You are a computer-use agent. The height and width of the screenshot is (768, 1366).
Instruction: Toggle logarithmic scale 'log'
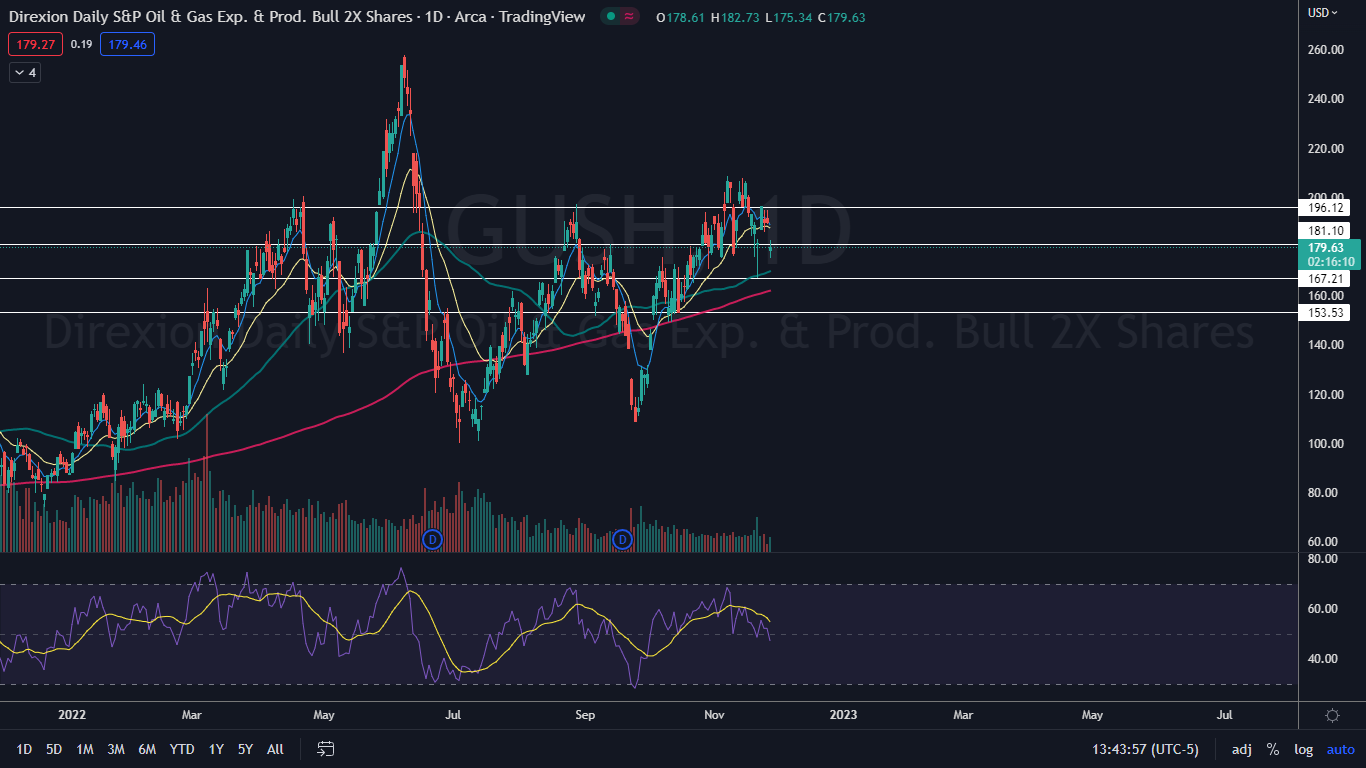tap(1303, 749)
